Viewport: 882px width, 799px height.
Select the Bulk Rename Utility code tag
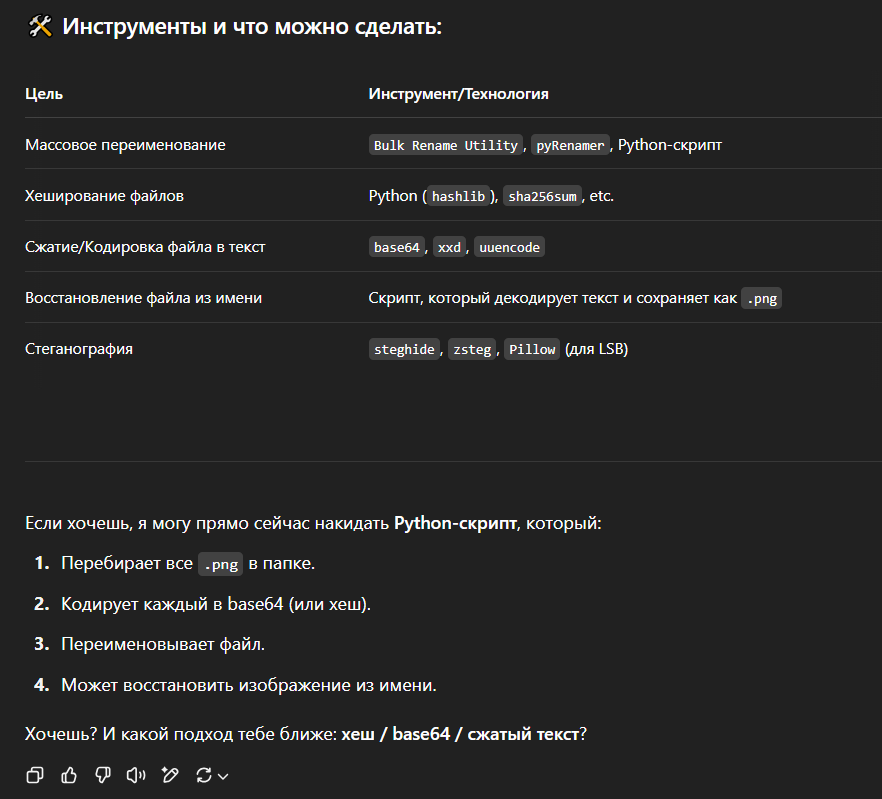pos(446,145)
